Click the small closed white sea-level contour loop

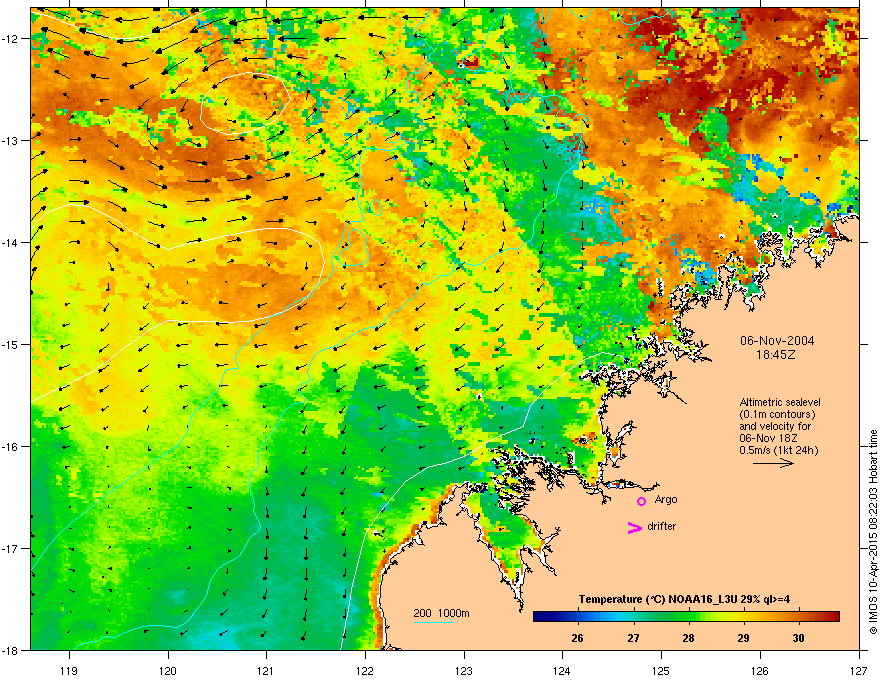tap(245, 103)
